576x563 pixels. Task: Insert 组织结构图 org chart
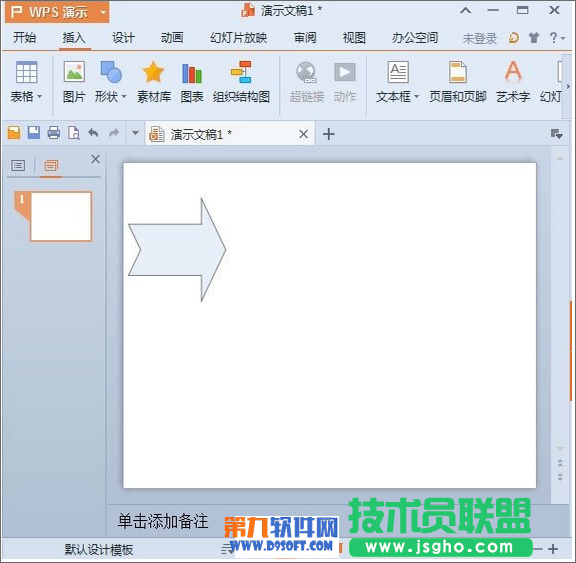pos(241,72)
